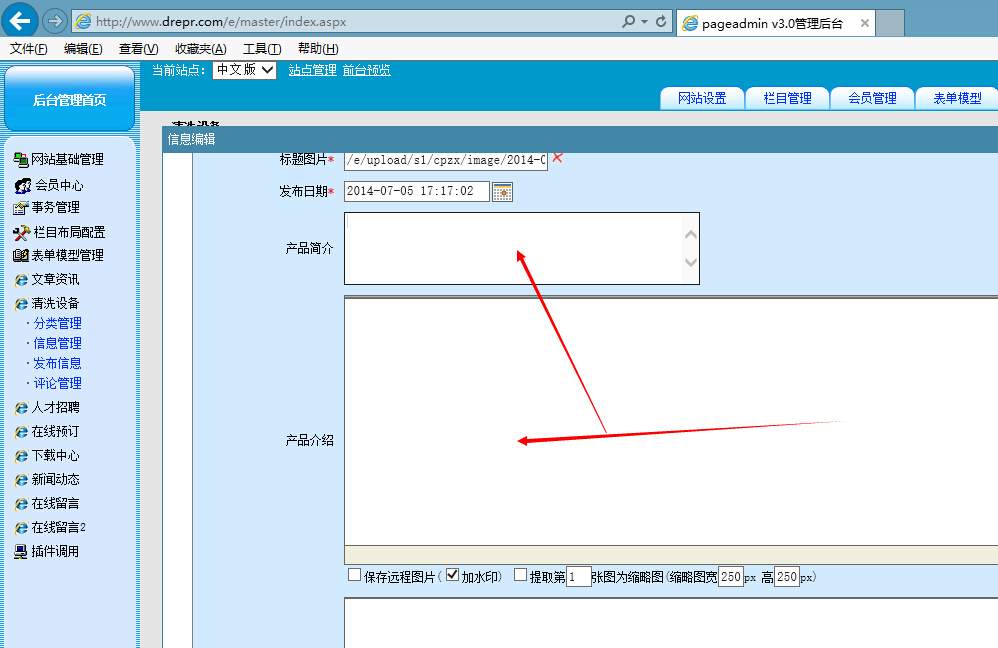Click the 后台管理首页 button
The image size is (998, 648).
pos(69,99)
